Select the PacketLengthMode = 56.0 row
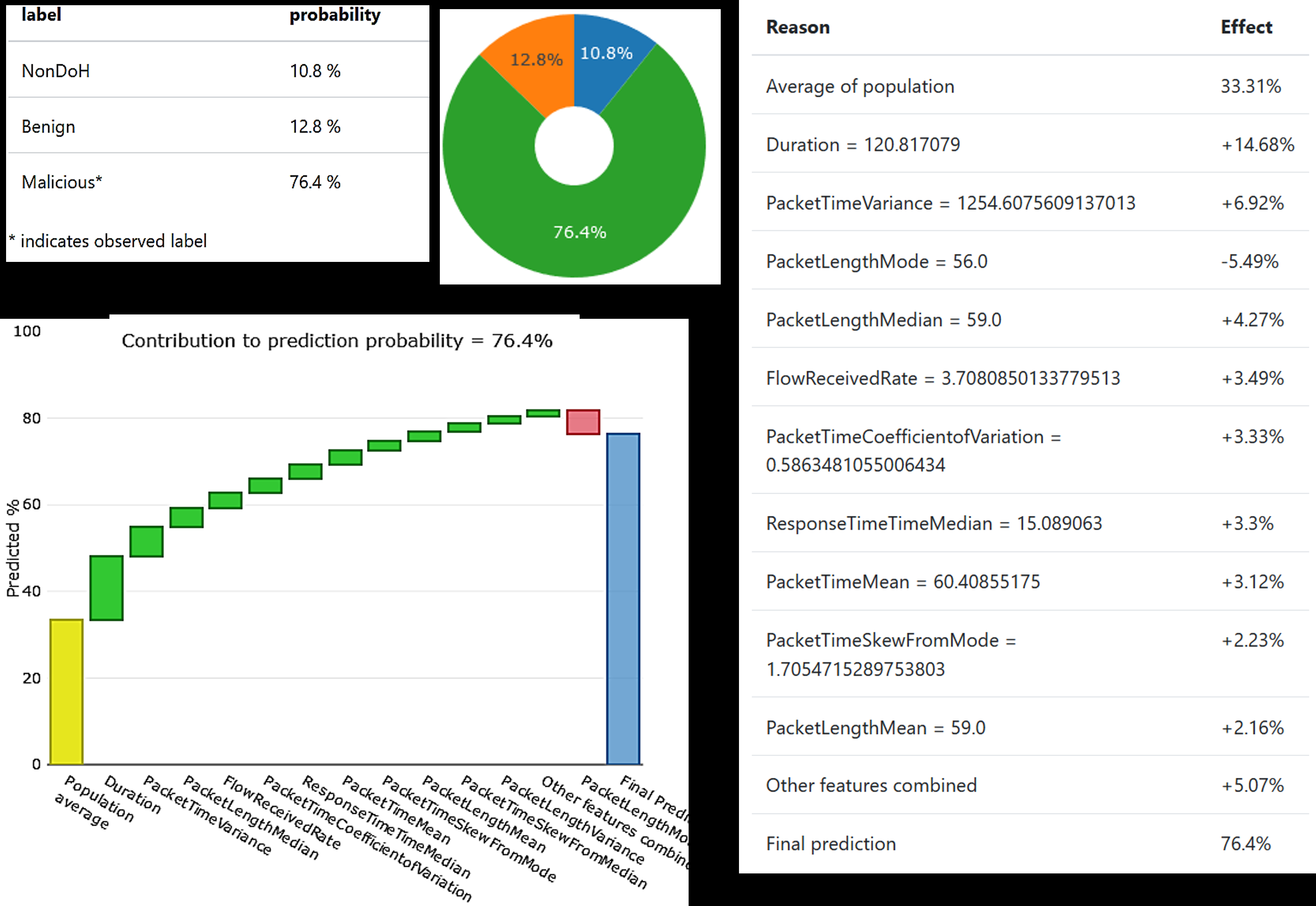Image resolution: width=1316 pixels, height=906 pixels. [876, 262]
